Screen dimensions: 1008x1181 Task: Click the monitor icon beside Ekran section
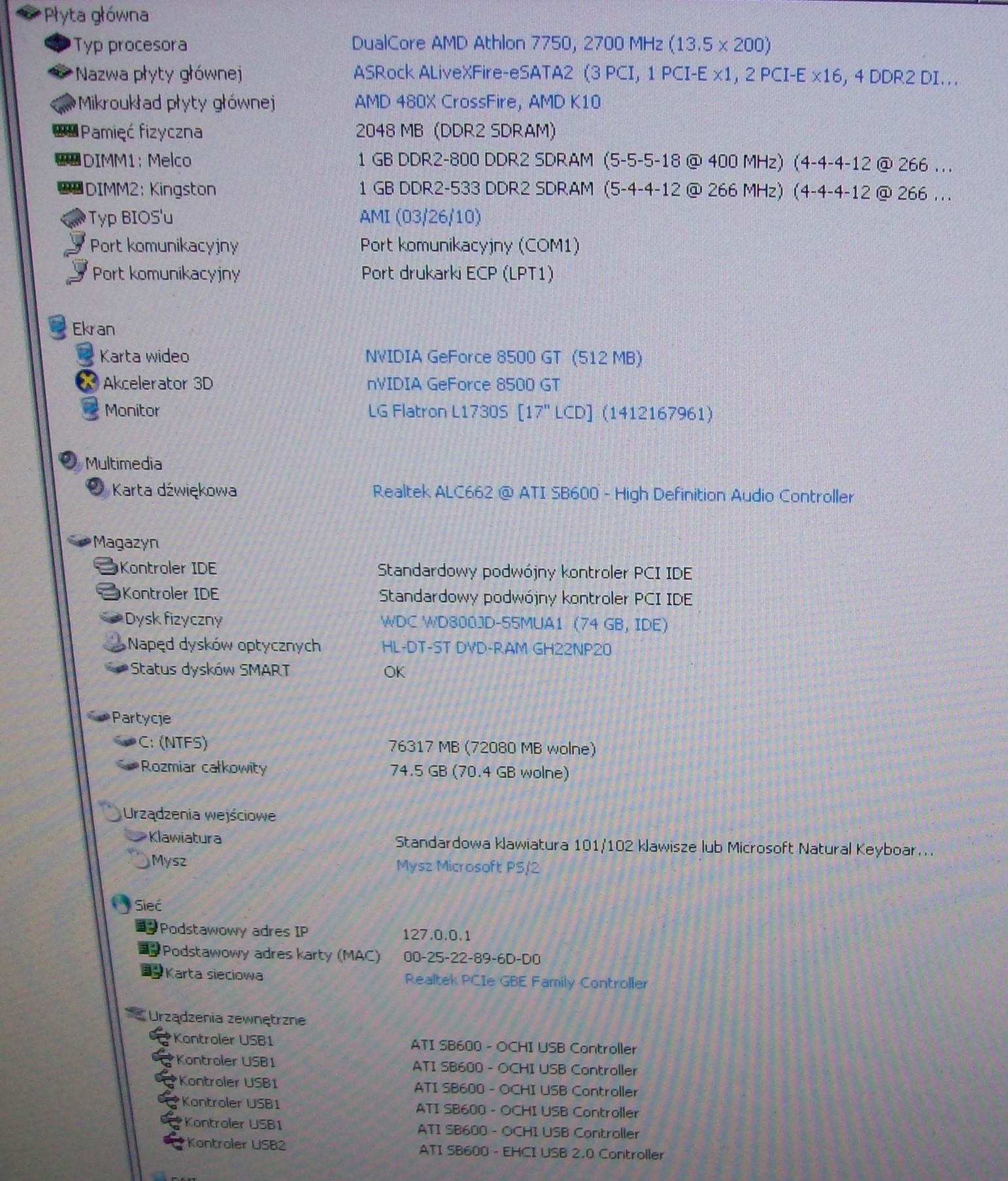(x=58, y=327)
